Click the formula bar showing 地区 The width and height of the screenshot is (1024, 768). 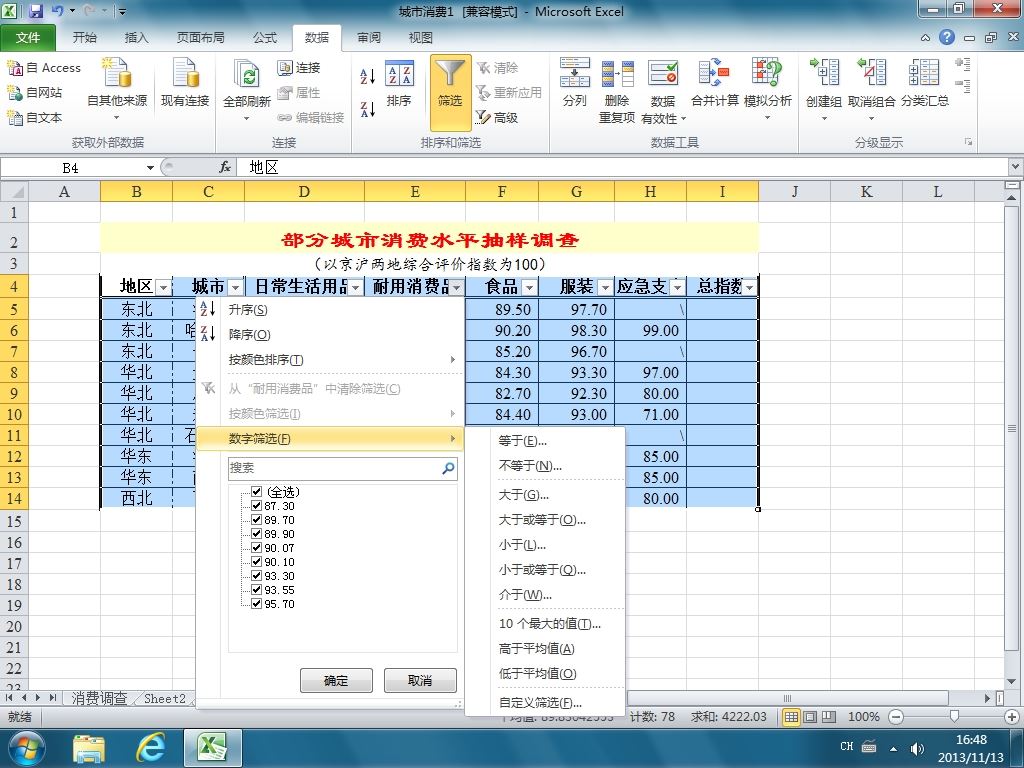623,168
